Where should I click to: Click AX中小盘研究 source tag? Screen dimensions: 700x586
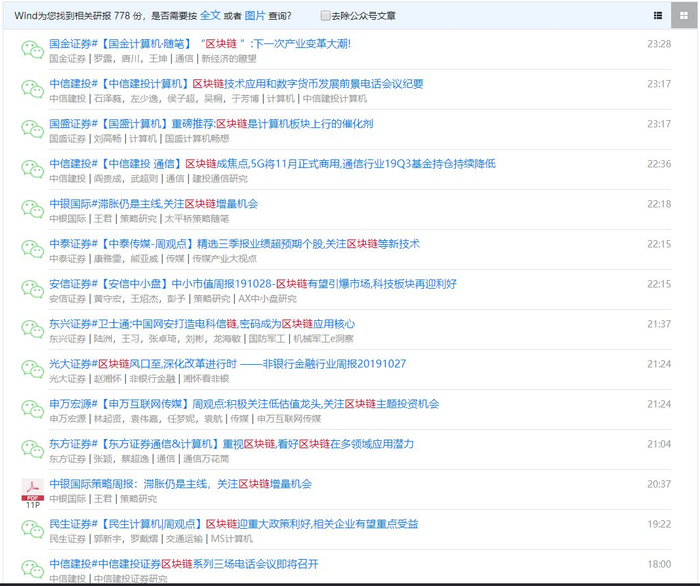click(x=267, y=299)
